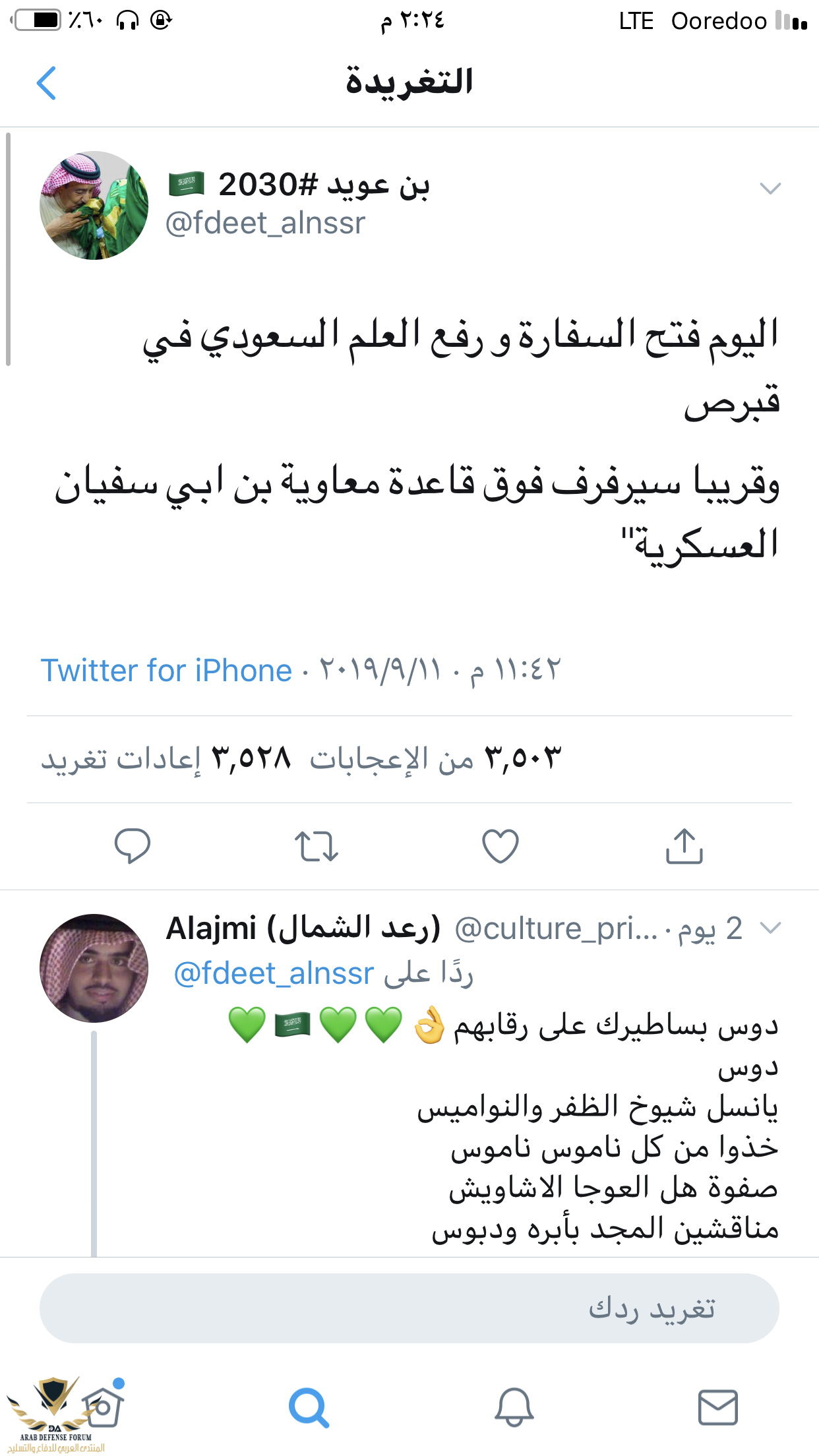Expand the Alajmi reply options chevron
This screenshot has width=819, height=1456.
point(770,928)
